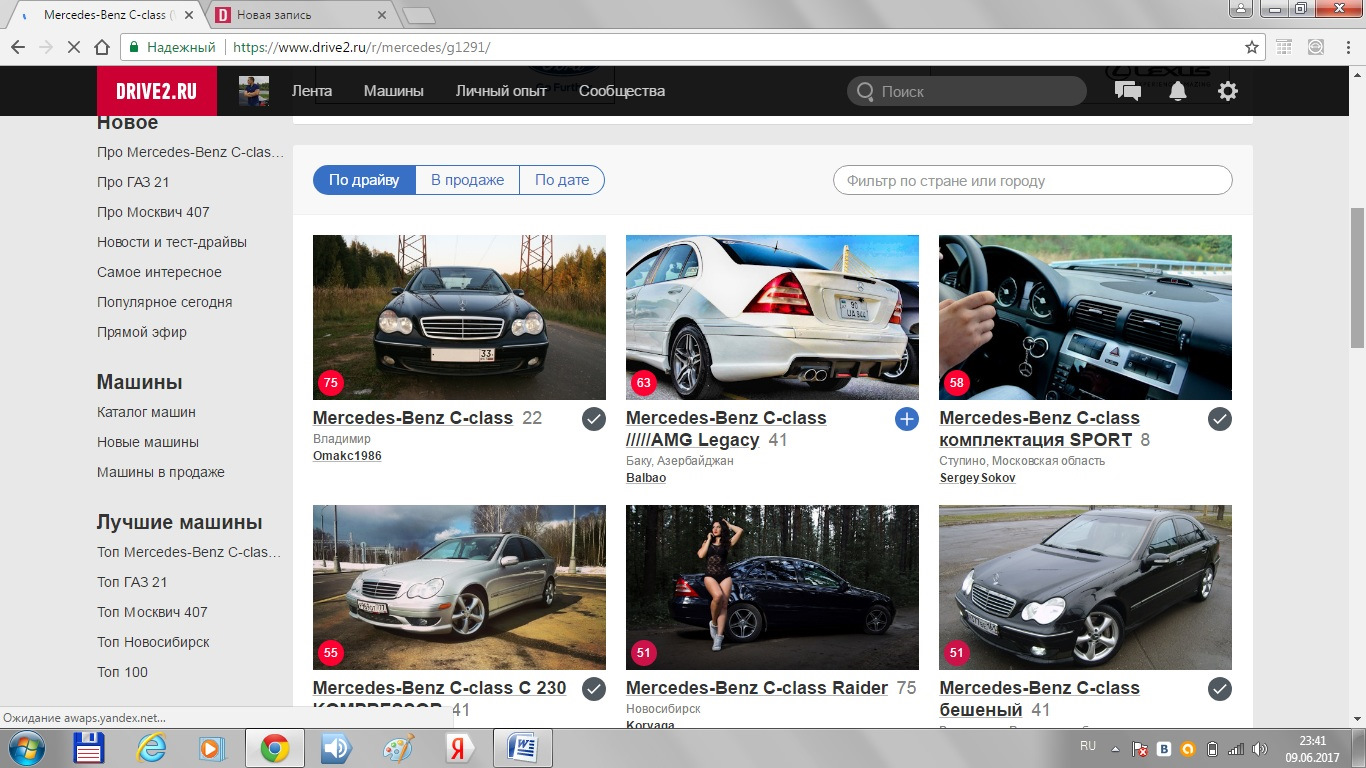The width and height of the screenshot is (1366, 768).
Task: Open Новые машины link
Action: [x=148, y=442]
